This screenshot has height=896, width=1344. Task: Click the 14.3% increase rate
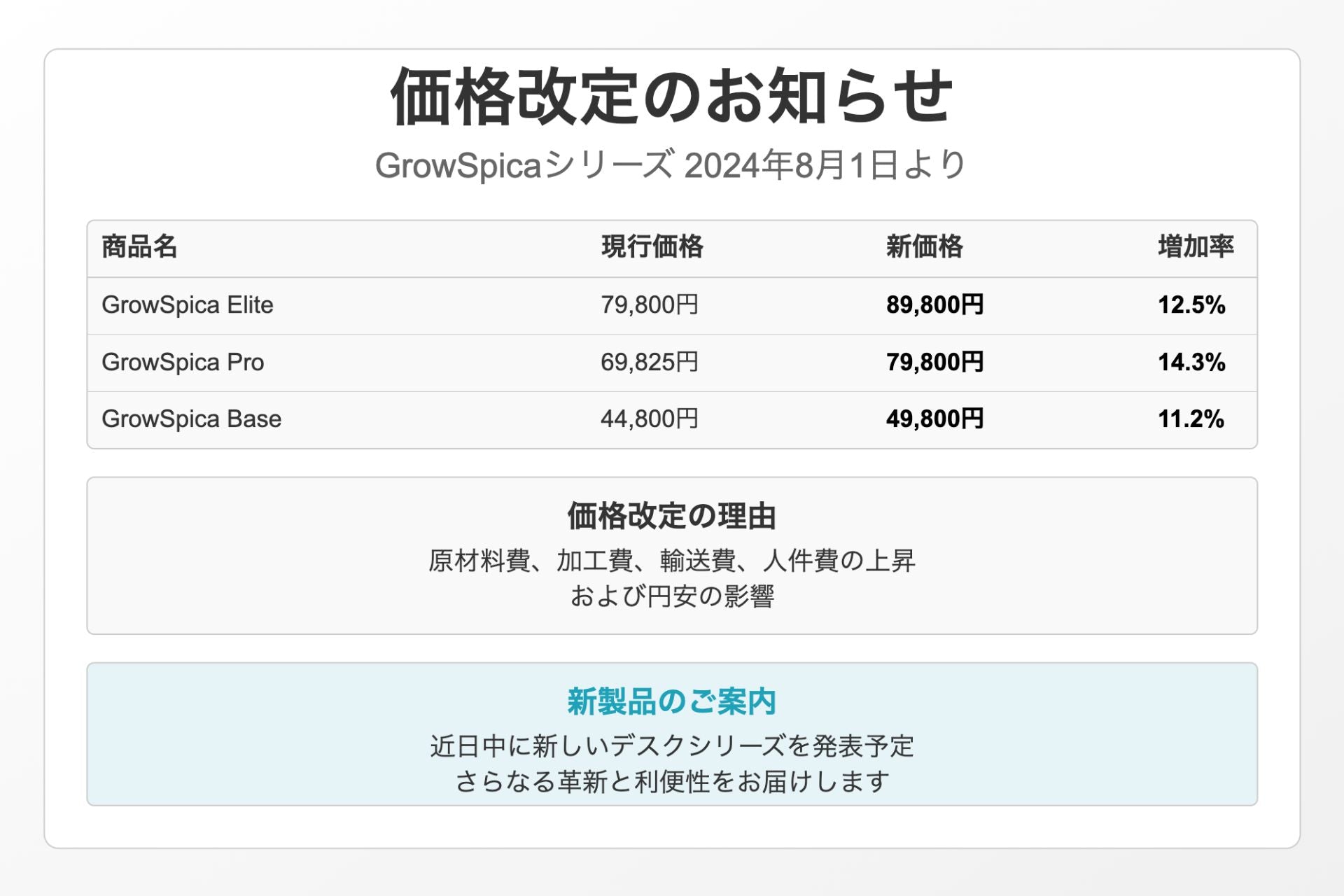tap(1191, 363)
